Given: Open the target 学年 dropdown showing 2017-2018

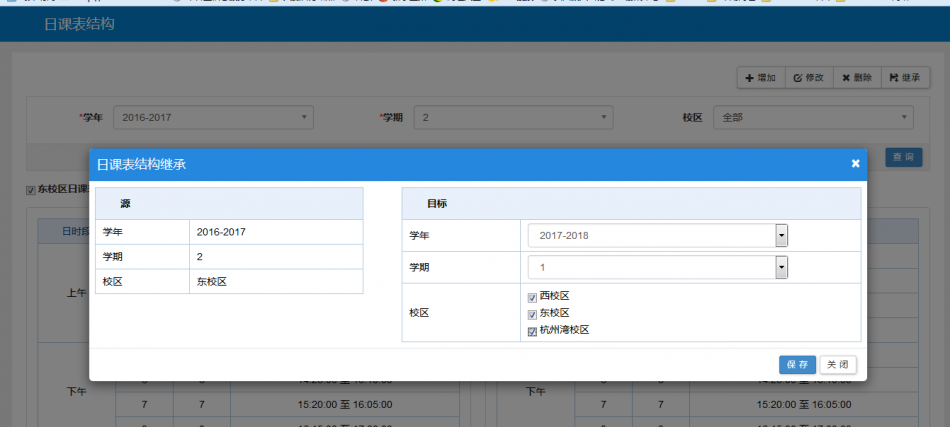Looking at the screenshot, I should (x=657, y=235).
